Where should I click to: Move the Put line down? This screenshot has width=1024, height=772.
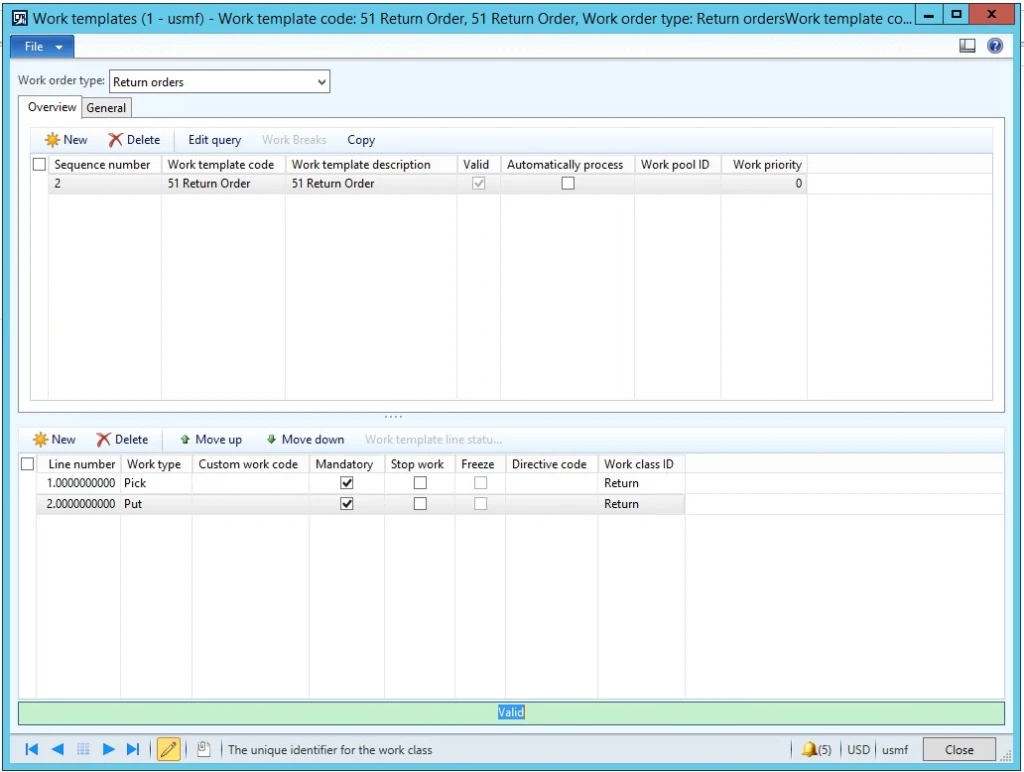pos(305,439)
